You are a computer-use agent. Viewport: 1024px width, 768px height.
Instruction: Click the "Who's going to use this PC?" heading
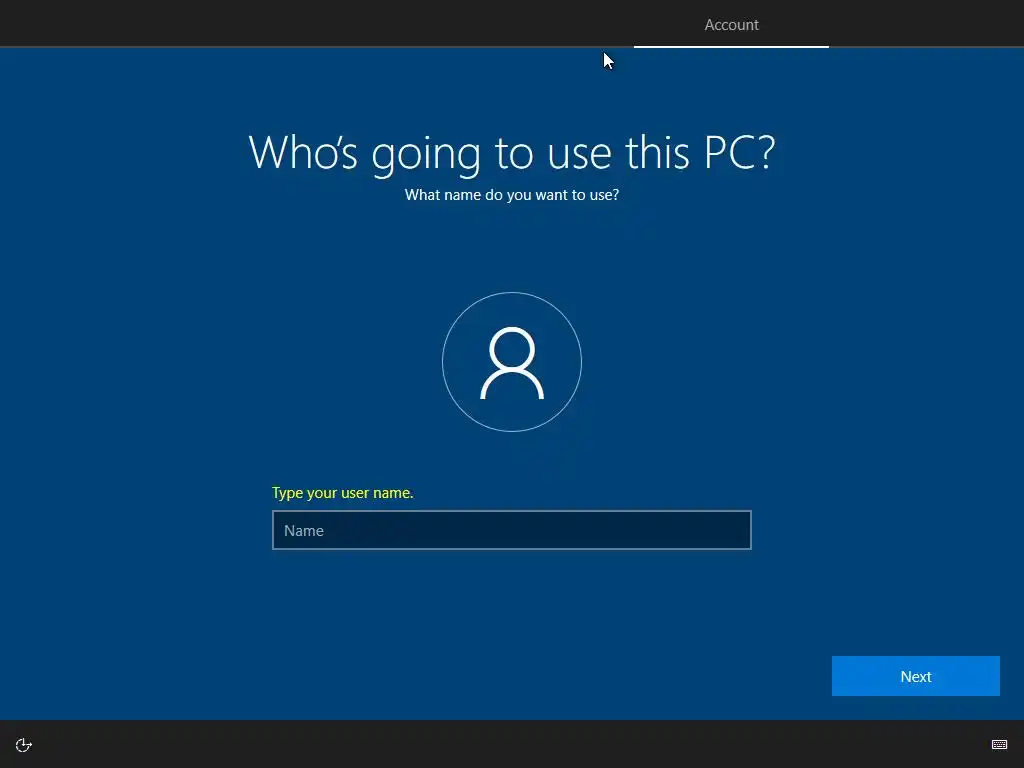[x=512, y=153]
